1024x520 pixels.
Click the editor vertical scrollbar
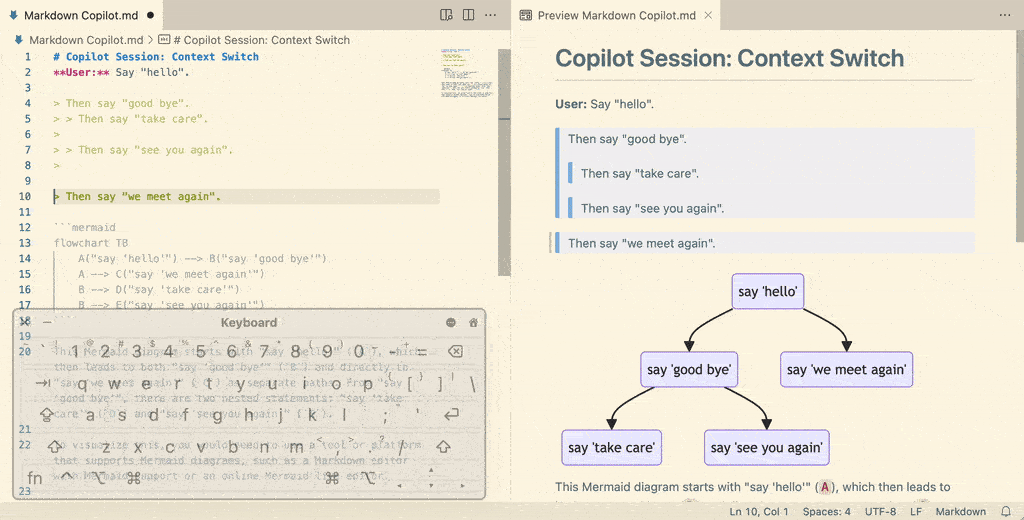click(504, 162)
